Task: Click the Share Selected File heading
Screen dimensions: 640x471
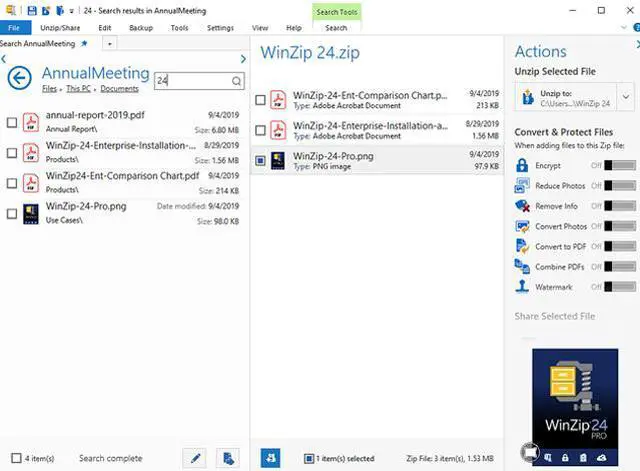Action: tap(555, 316)
